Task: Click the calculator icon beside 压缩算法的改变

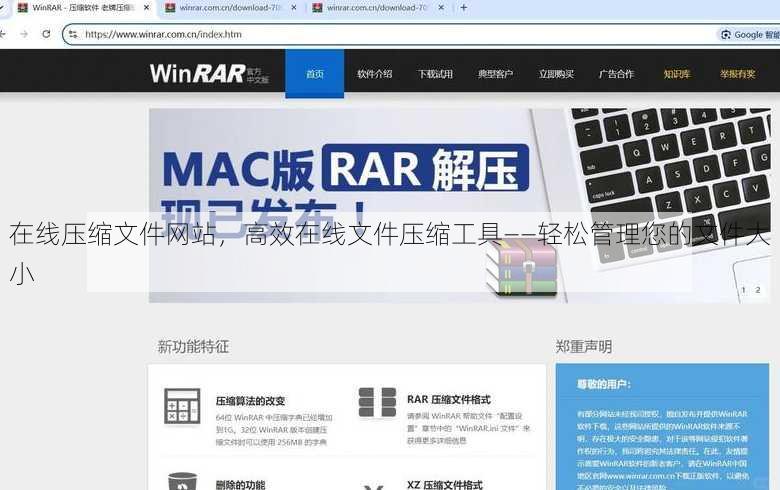Action: point(182,406)
